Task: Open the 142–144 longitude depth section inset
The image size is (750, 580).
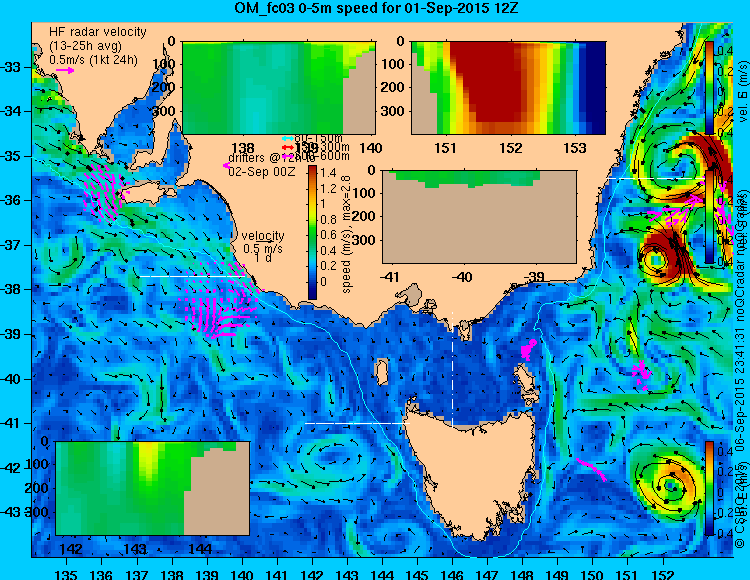Action: coord(153,488)
